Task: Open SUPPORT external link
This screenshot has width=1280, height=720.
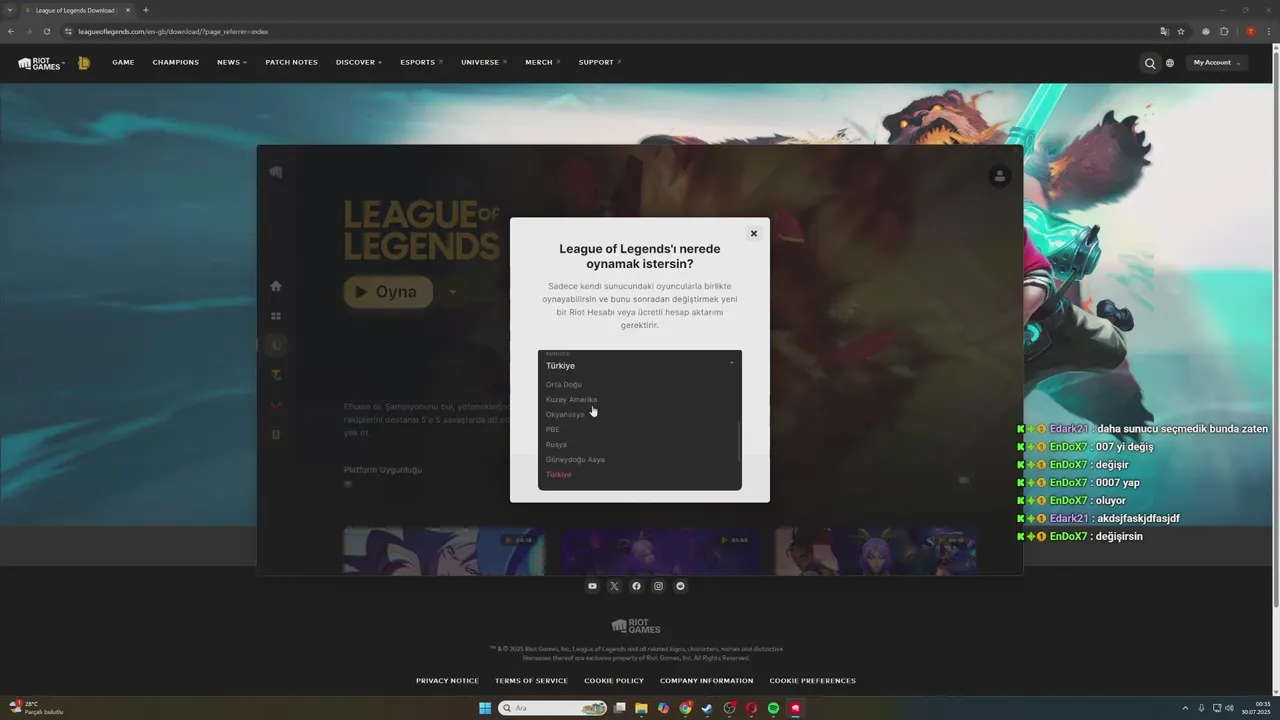Action: click(600, 62)
